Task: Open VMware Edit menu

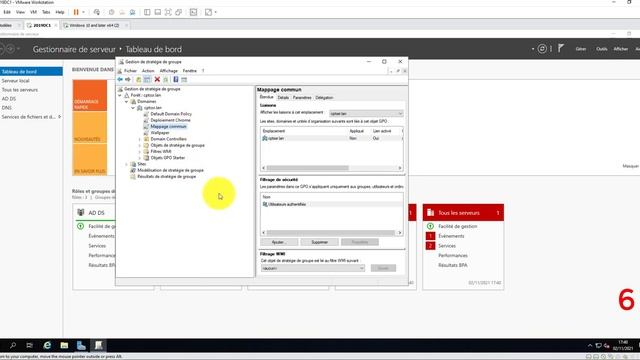Action: (7, 12)
